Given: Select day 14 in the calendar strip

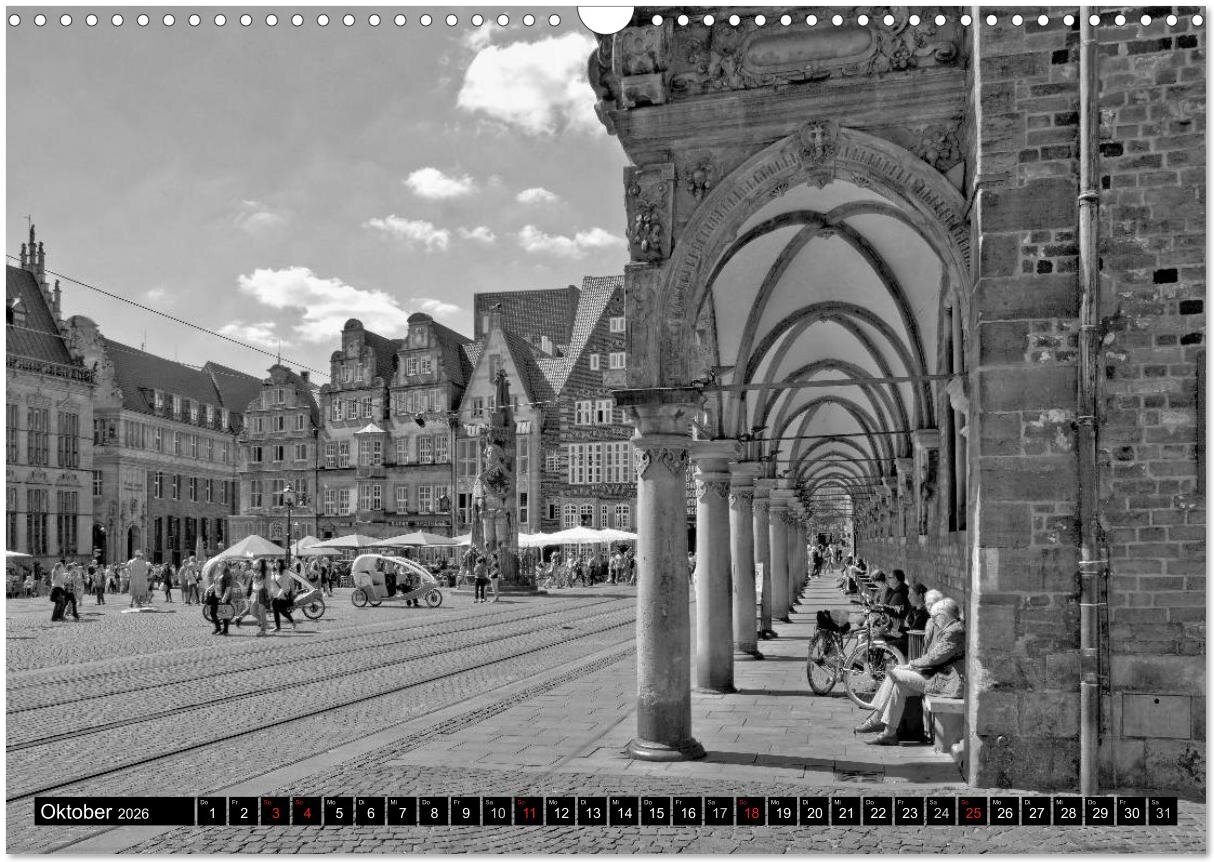Looking at the screenshot, I should pyautogui.click(x=623, y=811).
